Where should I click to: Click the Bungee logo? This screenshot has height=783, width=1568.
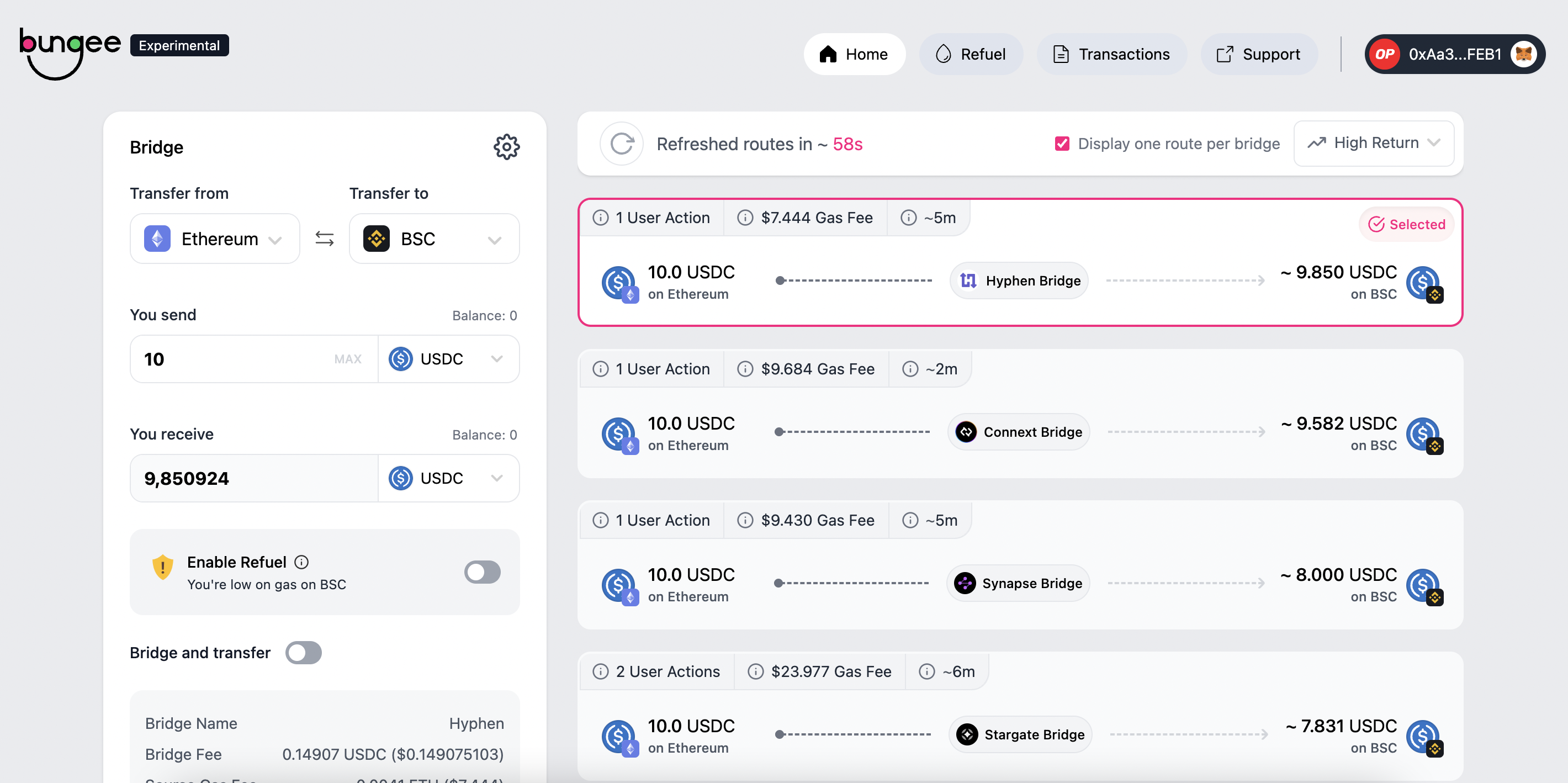(x=70, y=53)
